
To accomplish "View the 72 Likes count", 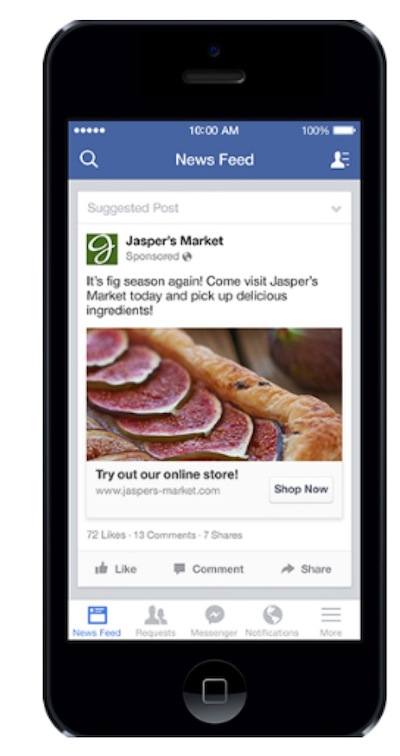I will point(106,535).
